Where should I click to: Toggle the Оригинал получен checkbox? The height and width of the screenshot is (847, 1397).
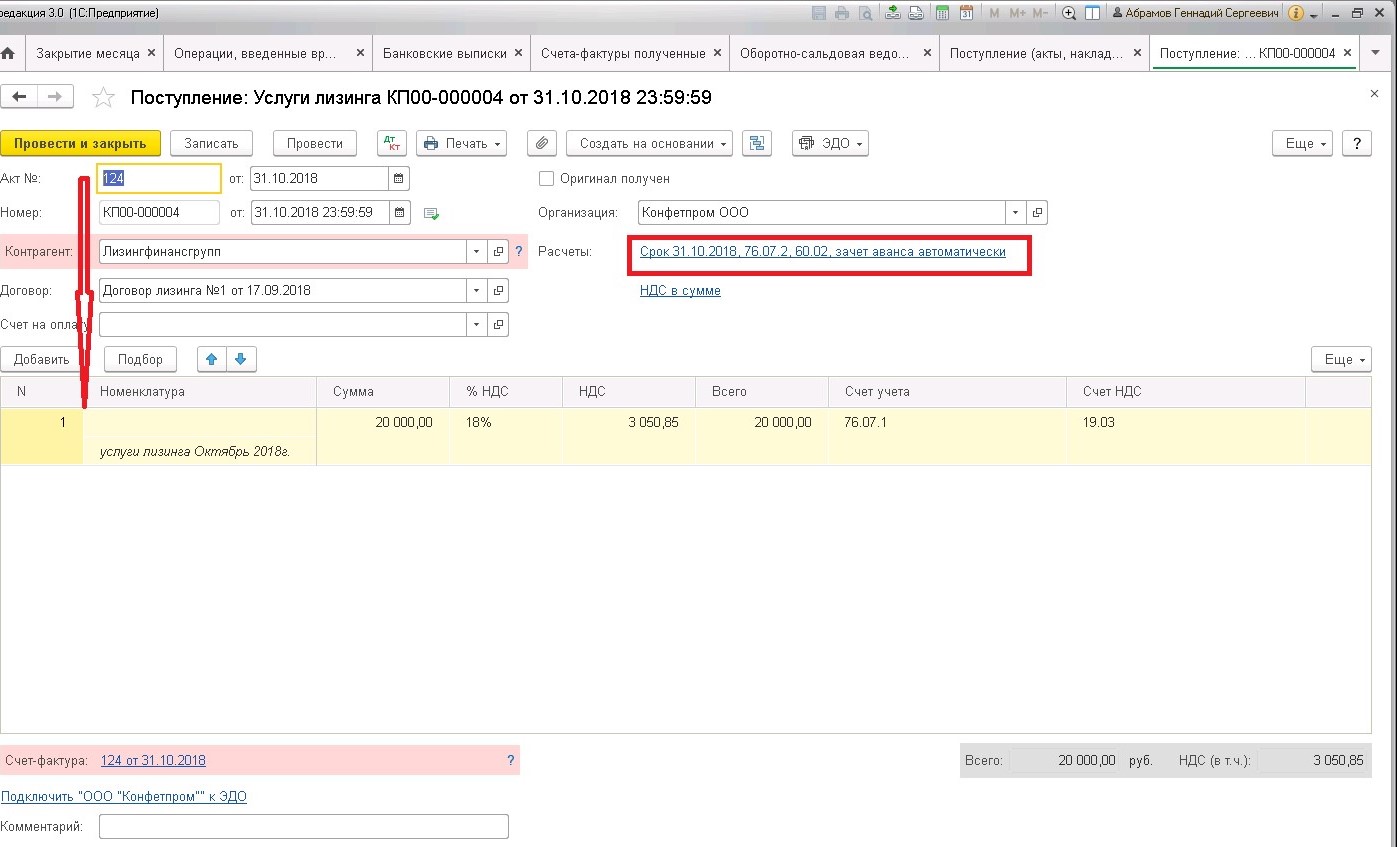coord(546,178)
